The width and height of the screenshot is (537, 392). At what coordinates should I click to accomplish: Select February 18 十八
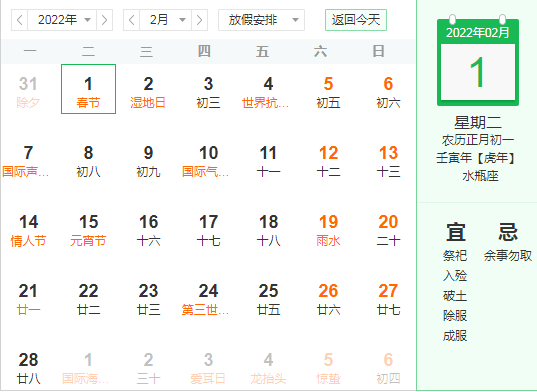pos(268,231)
